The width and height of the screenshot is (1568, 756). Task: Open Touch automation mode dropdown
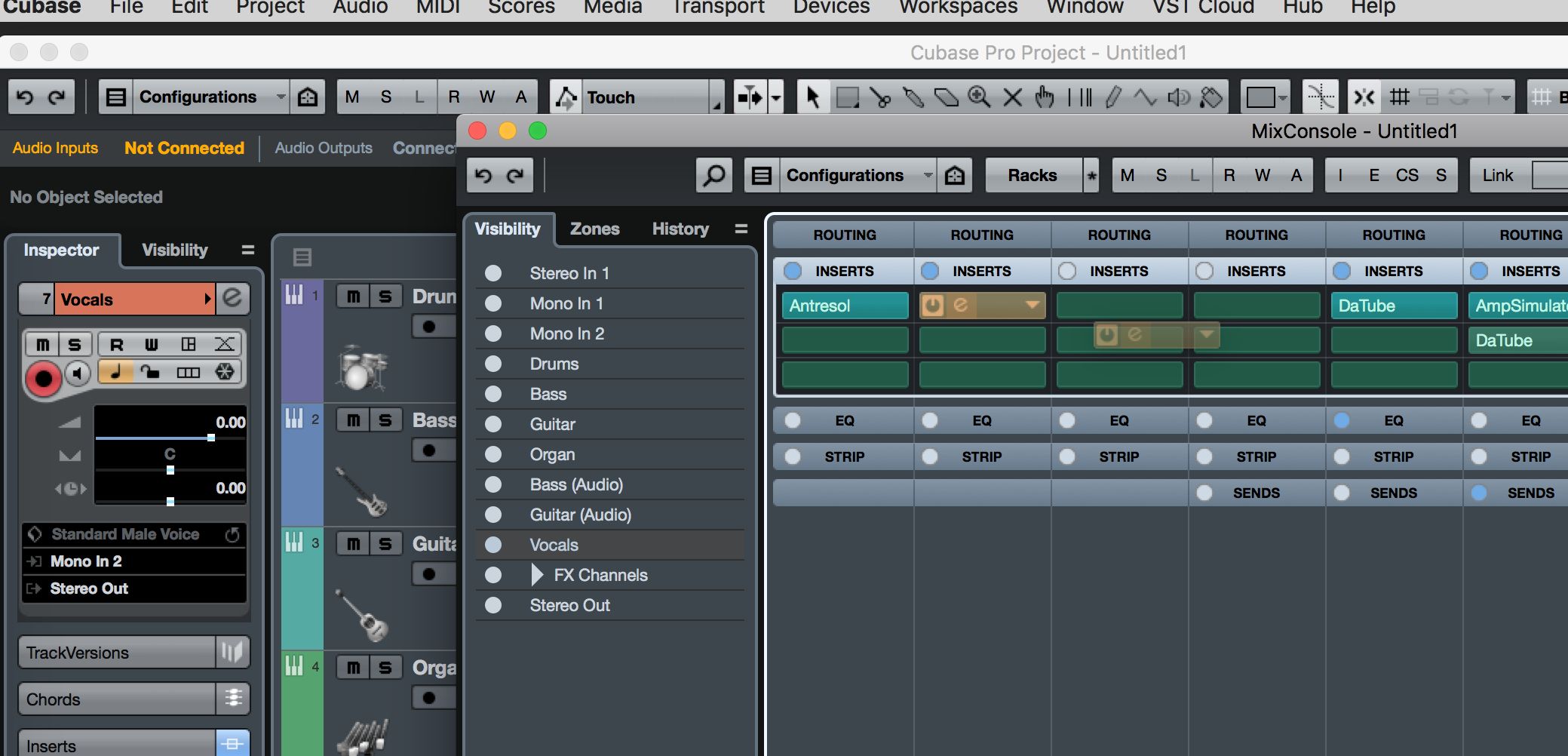tap(652, 97)
